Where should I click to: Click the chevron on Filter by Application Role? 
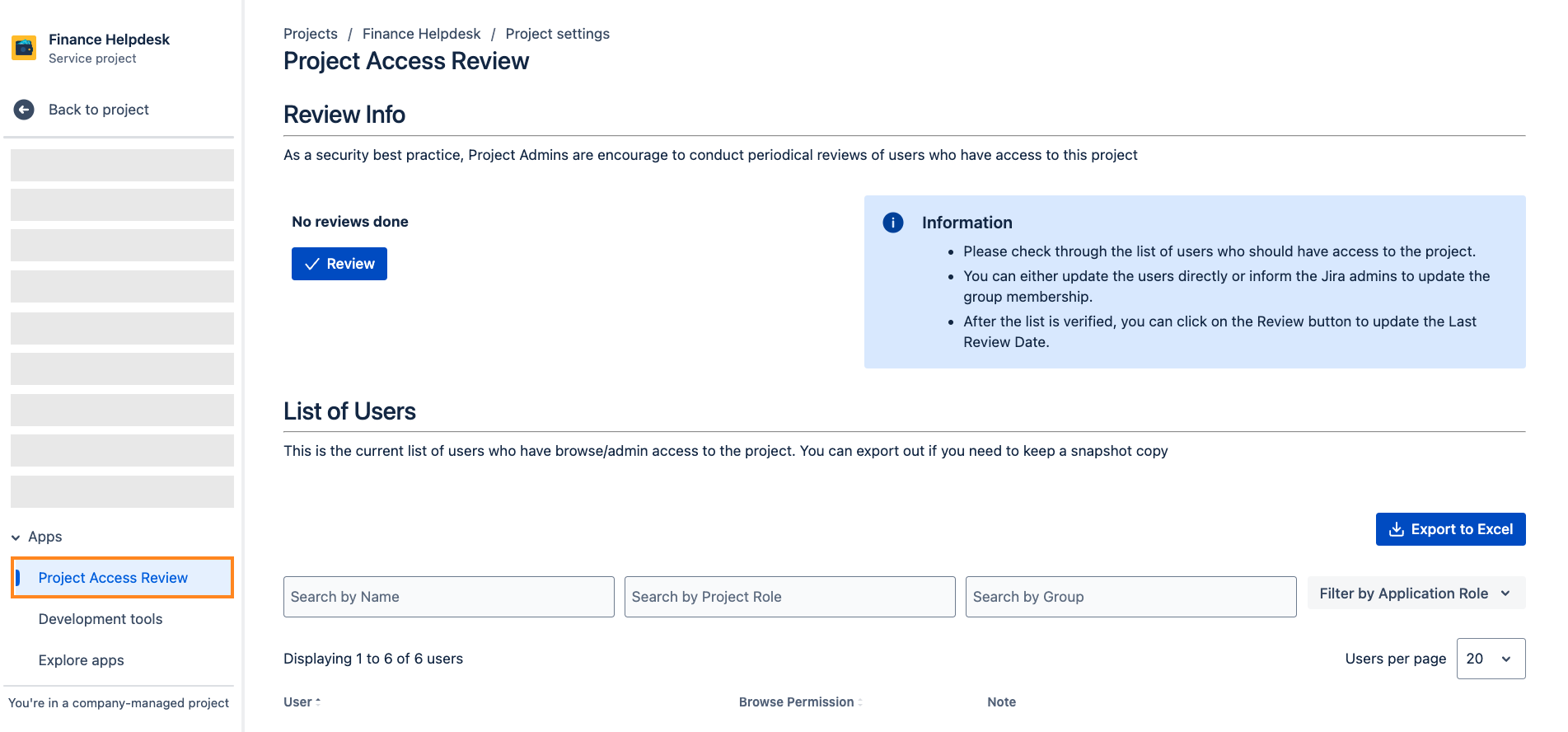coord(1506,593)
